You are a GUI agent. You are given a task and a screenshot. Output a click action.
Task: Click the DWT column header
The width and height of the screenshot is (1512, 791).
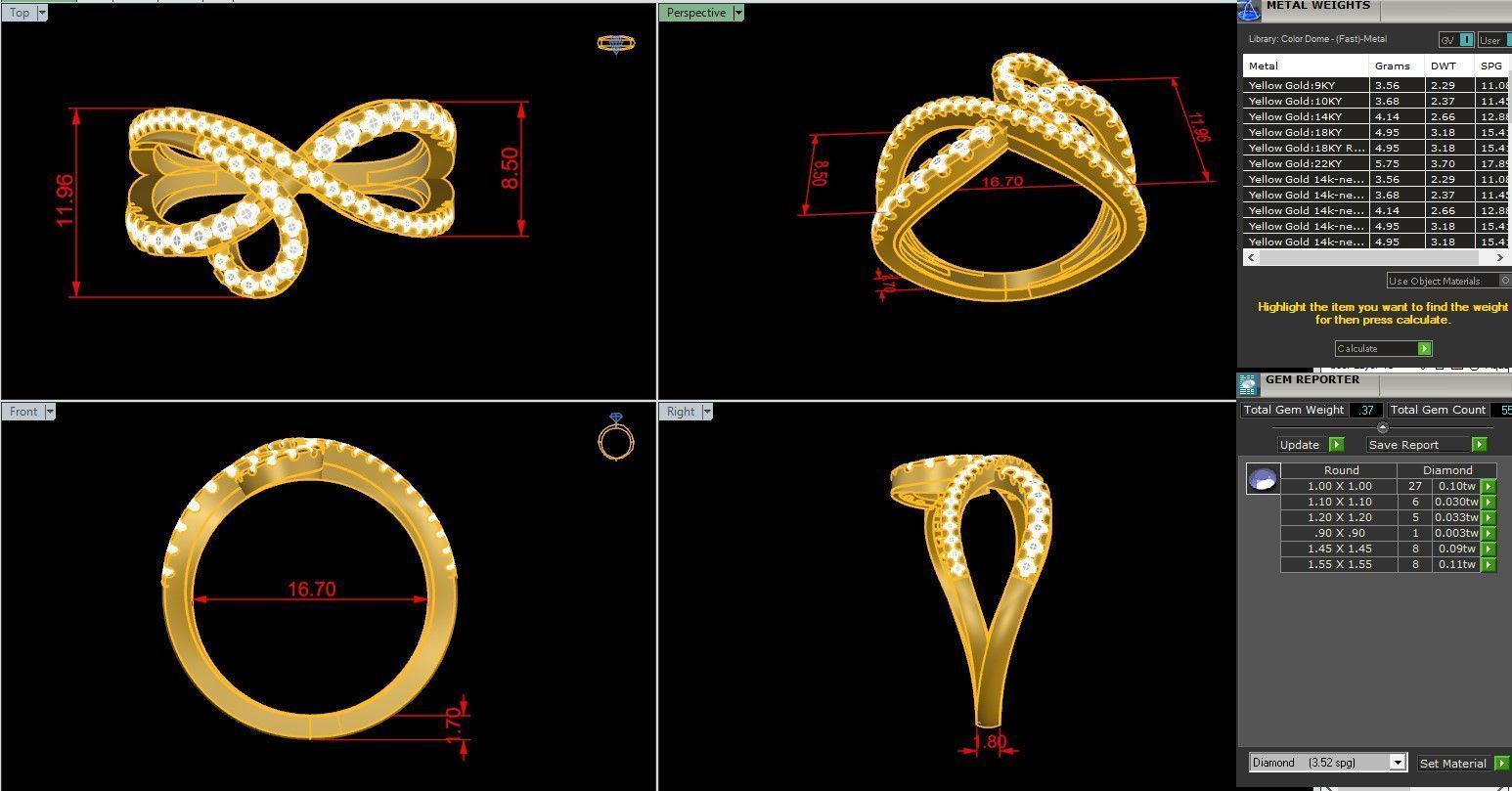click(1449, 66)
